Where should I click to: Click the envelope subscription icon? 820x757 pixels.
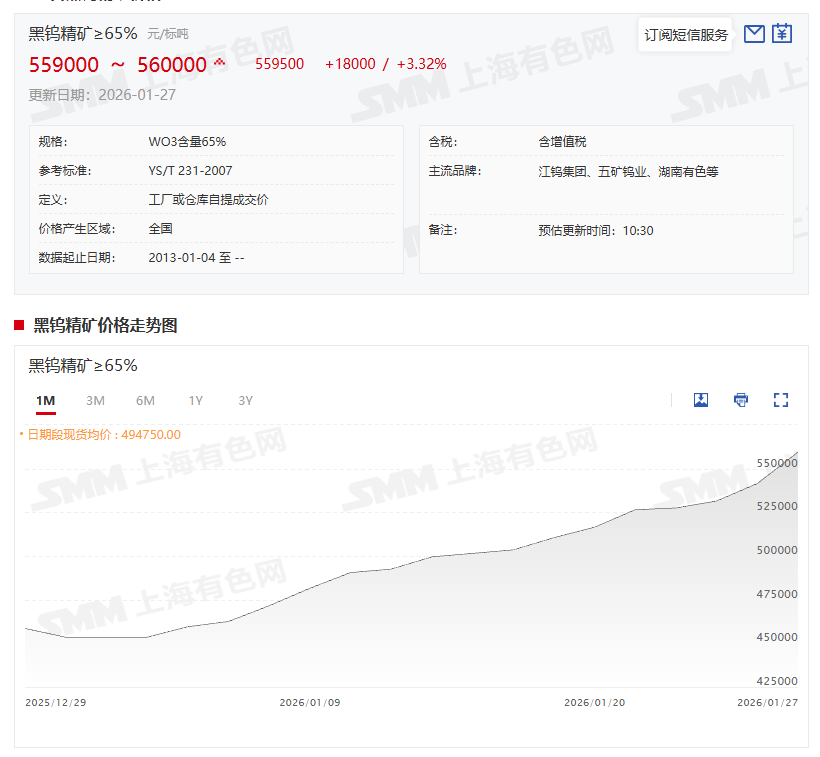click(755, 34)
